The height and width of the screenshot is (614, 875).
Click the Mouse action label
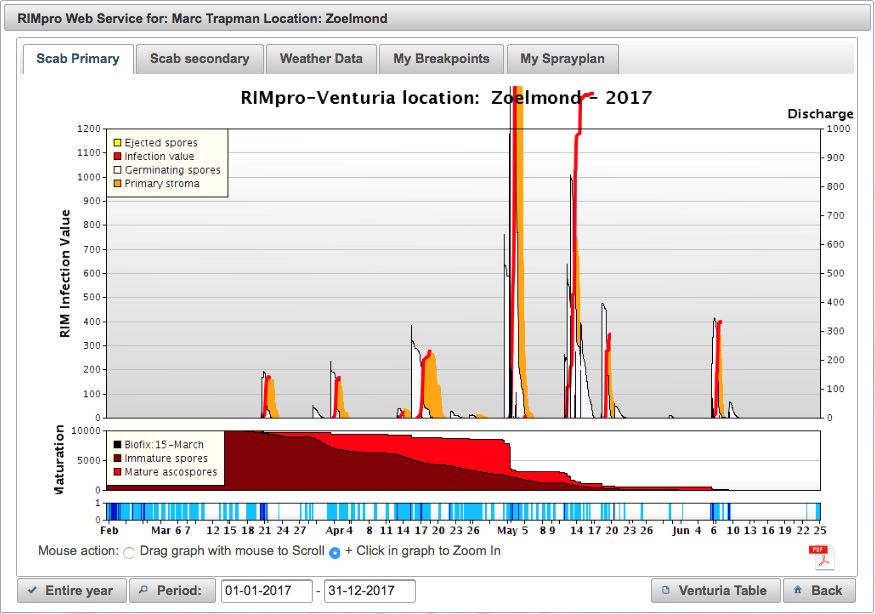78,551
